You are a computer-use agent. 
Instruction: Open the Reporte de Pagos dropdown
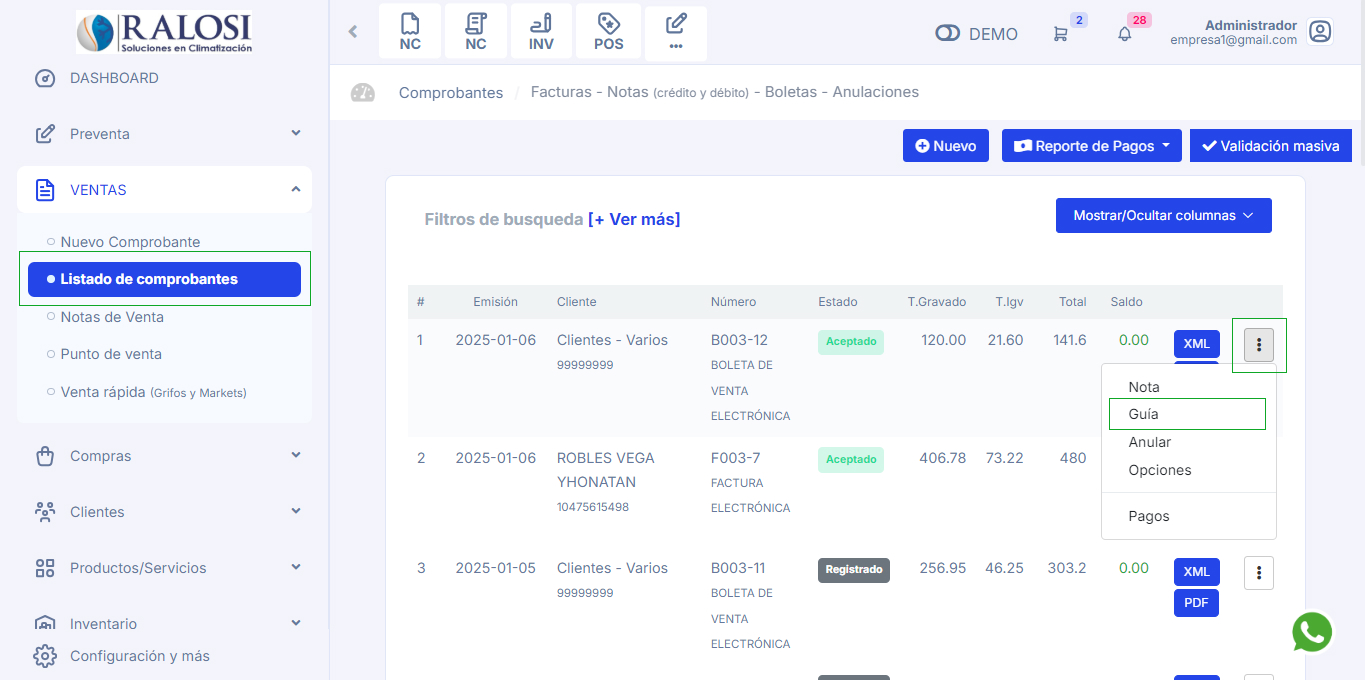[x=1092, y=146]
